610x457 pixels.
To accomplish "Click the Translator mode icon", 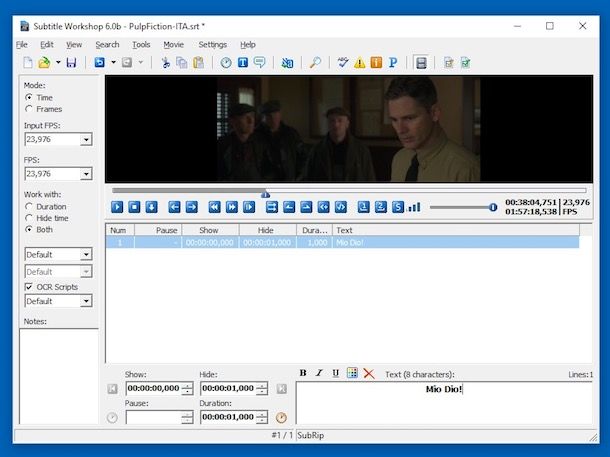I will click(287, 63).
